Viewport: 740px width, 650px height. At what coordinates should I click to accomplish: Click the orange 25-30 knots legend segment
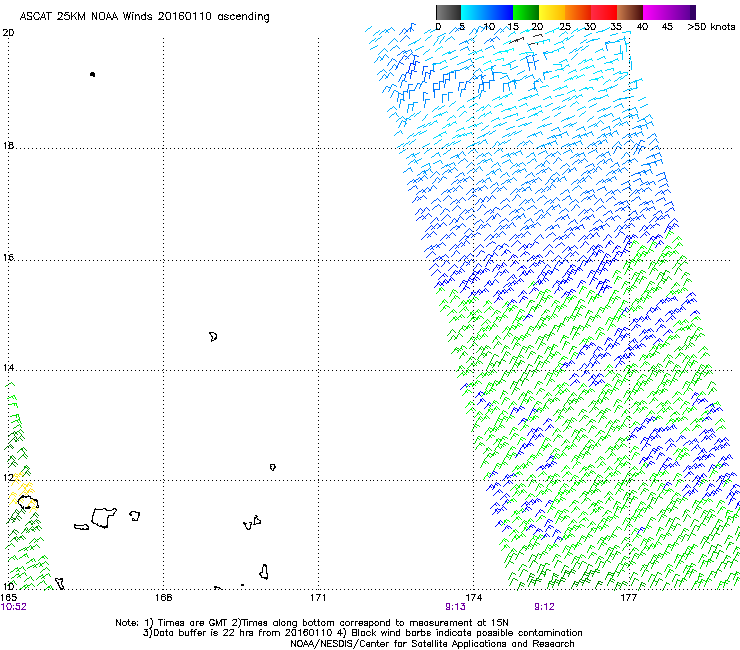(578, 12)
